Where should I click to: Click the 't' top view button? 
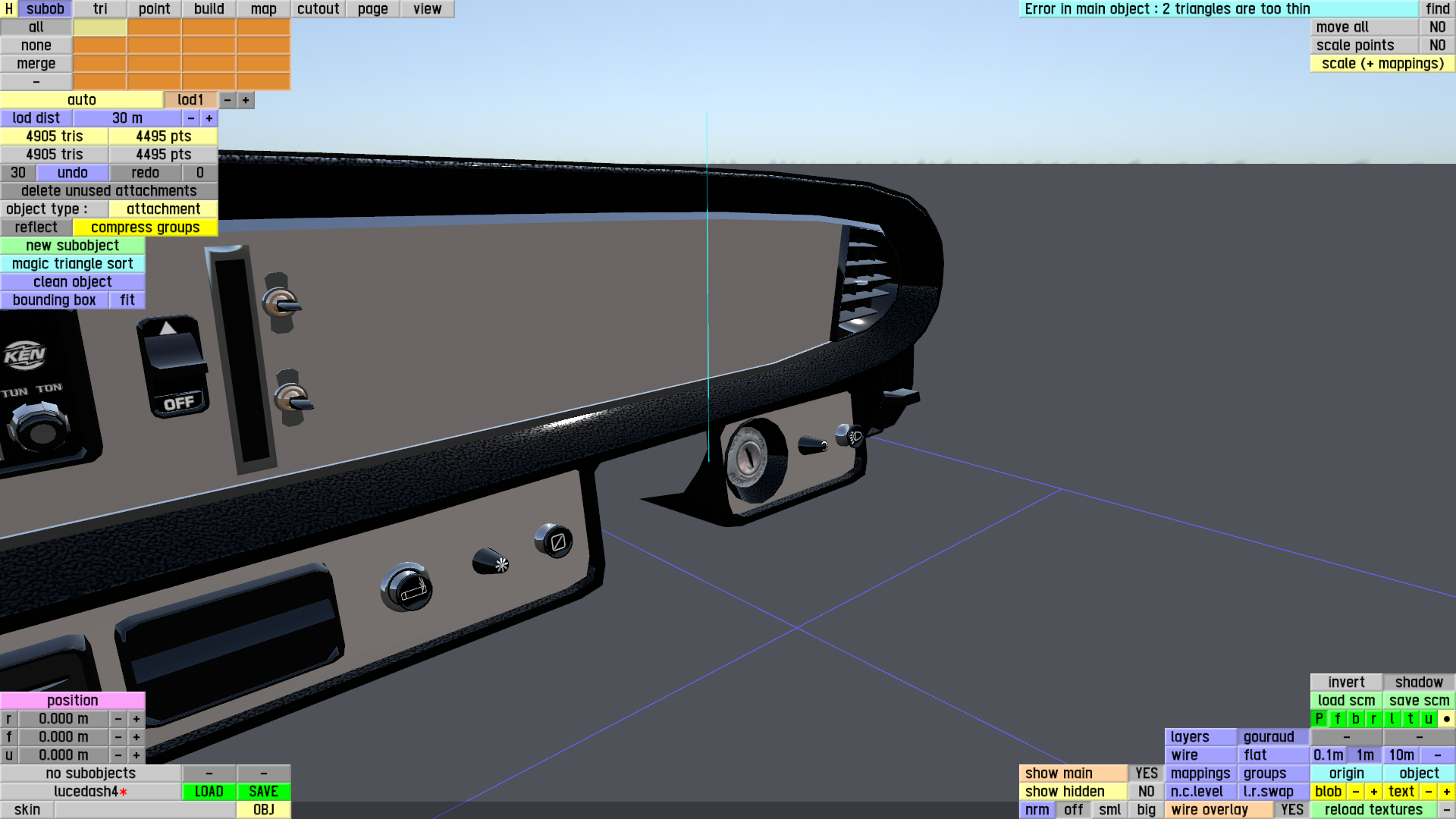pos(1410,718)
